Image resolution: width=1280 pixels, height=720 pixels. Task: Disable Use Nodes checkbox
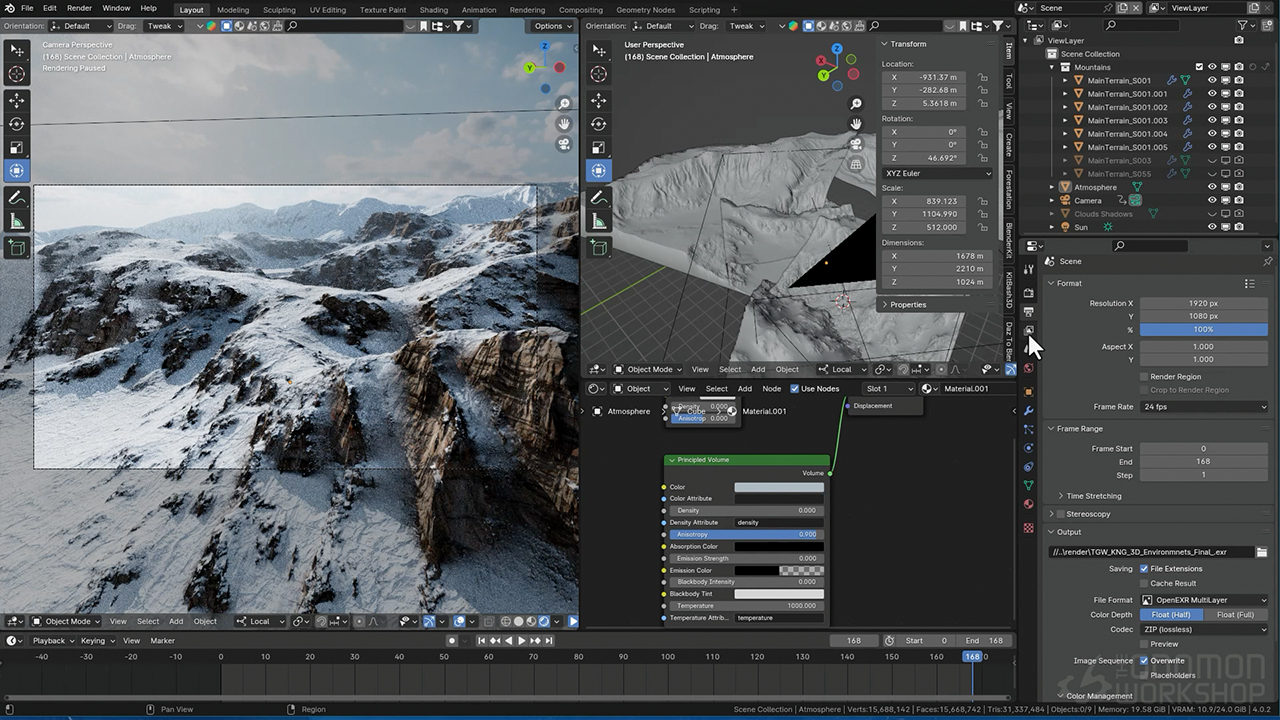pos(795,389)
